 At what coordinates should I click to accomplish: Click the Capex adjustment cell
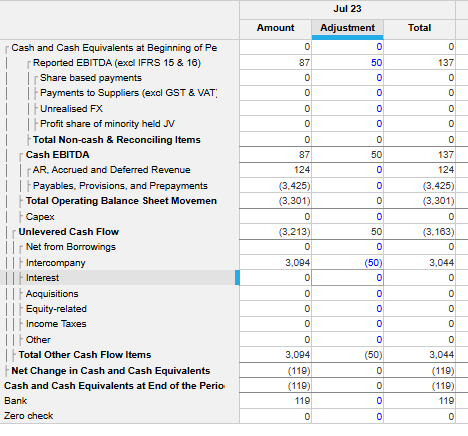[x=347, y=217]
